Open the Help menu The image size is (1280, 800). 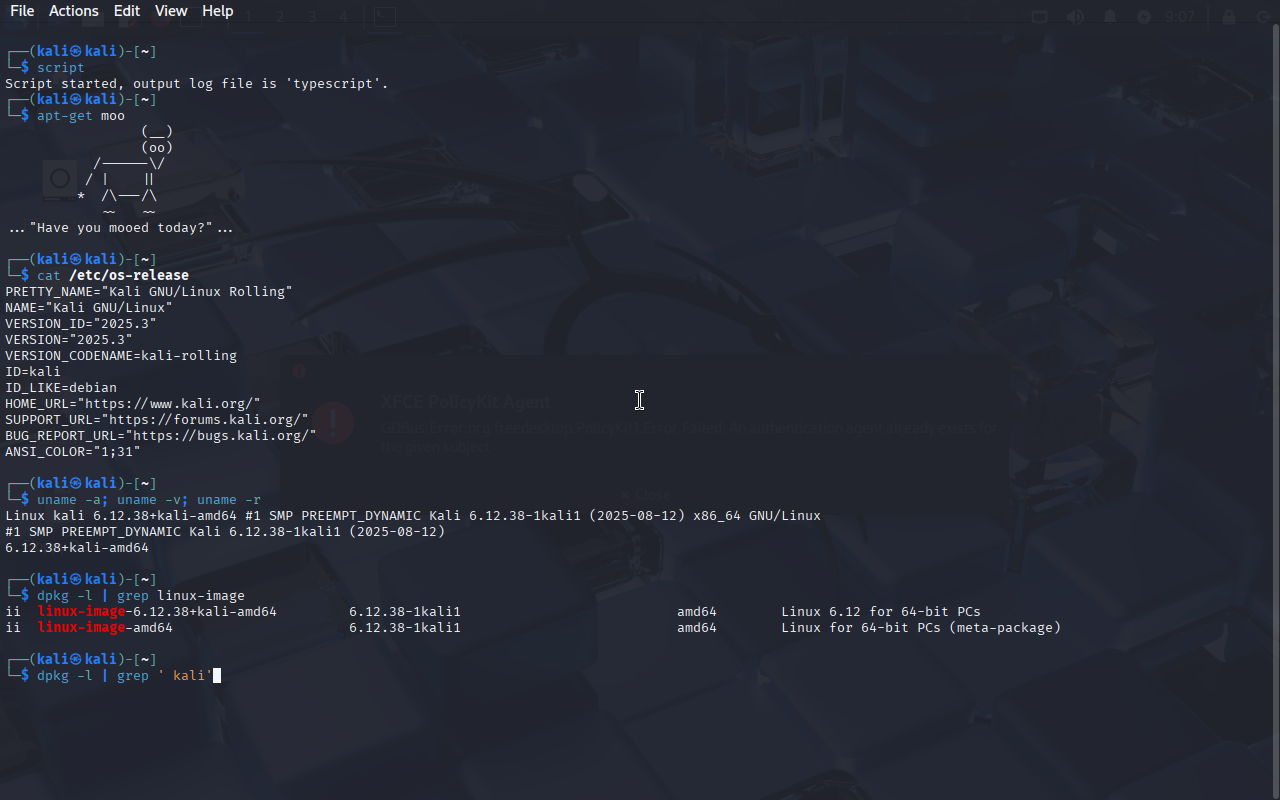tap(218, 11)
